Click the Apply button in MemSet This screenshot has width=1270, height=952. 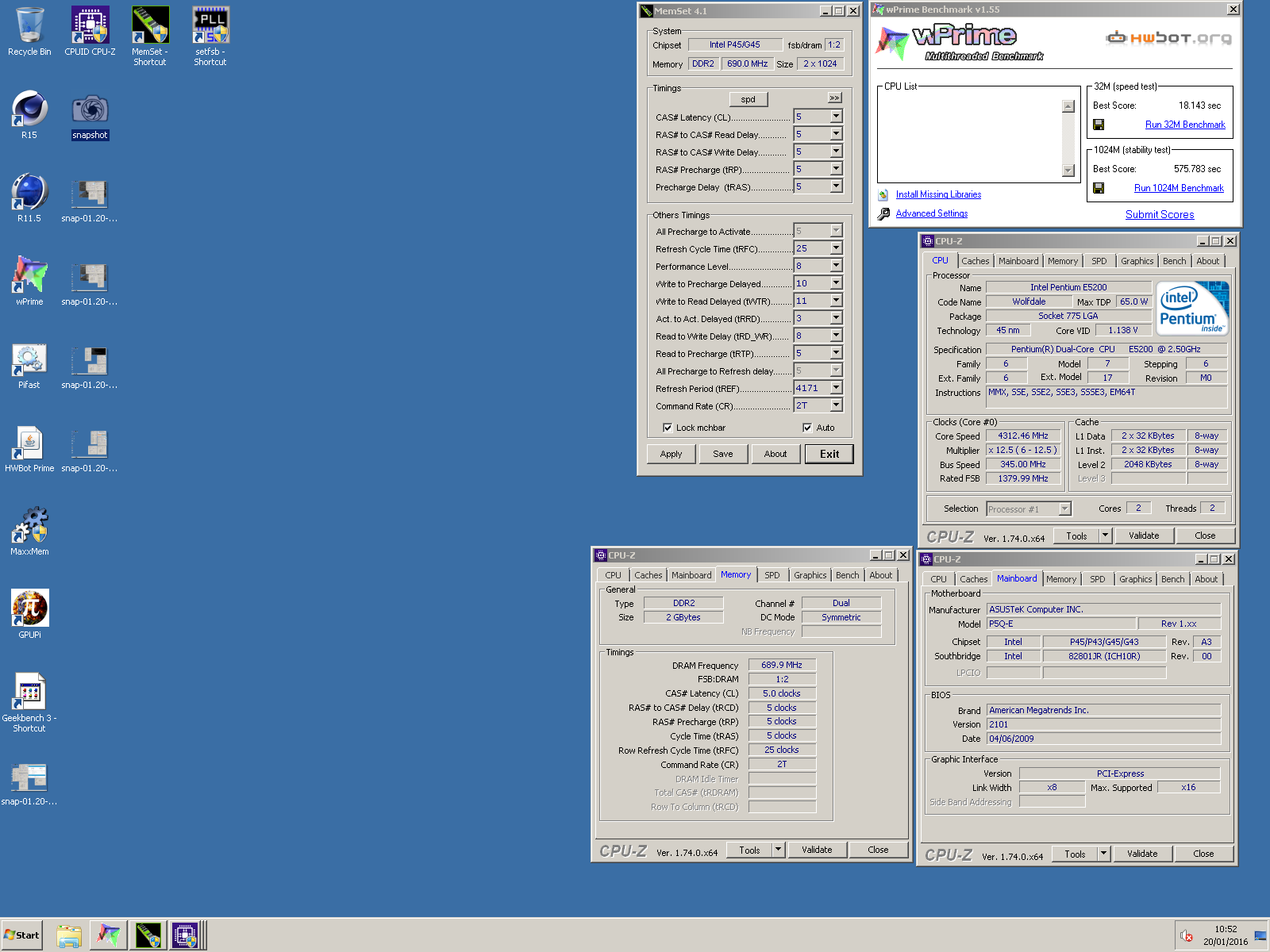[672, 454]
